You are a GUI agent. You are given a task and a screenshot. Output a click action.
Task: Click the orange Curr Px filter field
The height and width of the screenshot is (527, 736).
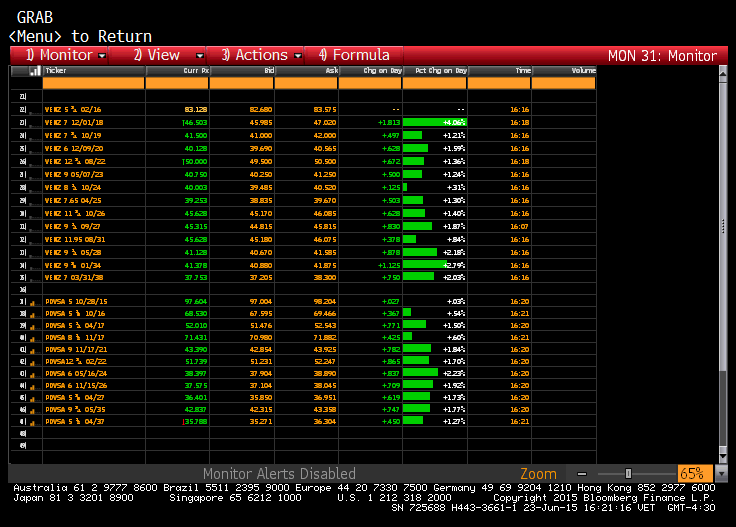[177, 83]
